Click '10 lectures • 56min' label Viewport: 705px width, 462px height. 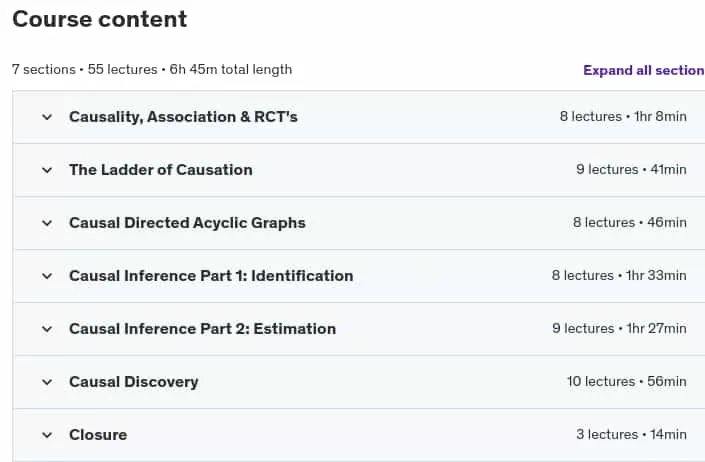point(627,382)
